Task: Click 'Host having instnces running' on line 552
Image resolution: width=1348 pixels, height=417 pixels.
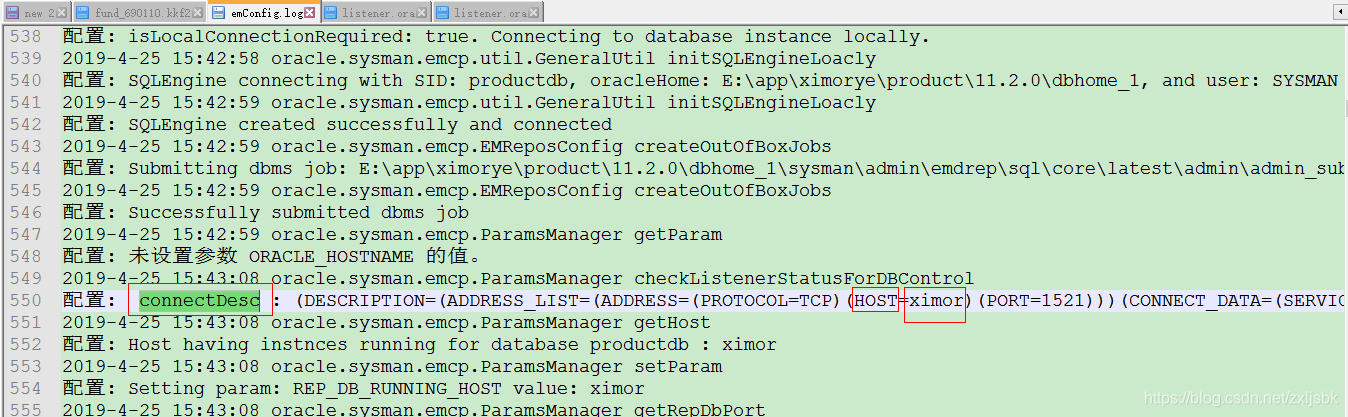Action: point(282,345)
